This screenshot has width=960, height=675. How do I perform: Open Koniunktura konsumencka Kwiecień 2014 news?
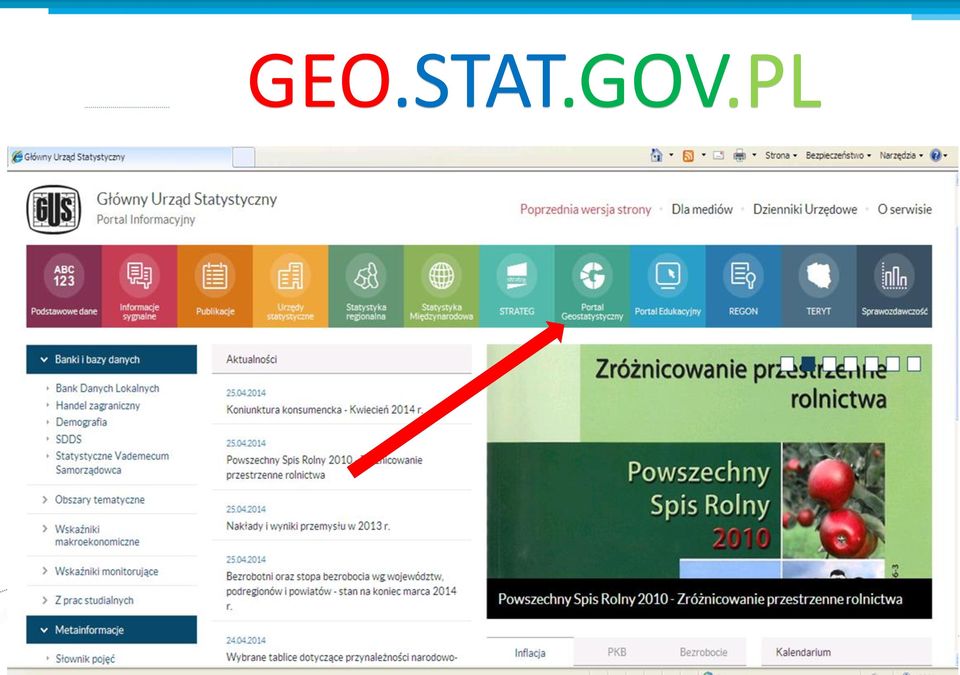coord(324,410)
